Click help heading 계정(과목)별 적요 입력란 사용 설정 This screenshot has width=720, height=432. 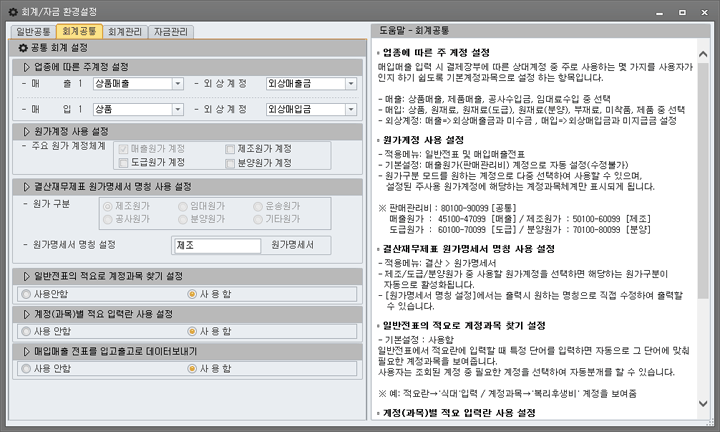pos(459,413)
